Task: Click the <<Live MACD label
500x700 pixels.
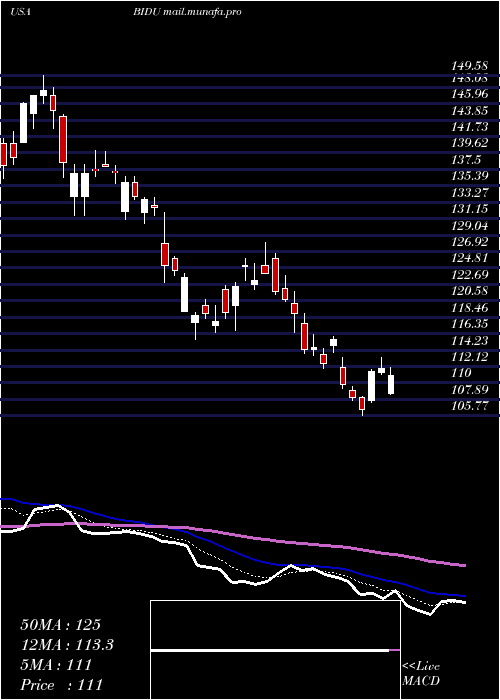Action: [421, 674]
